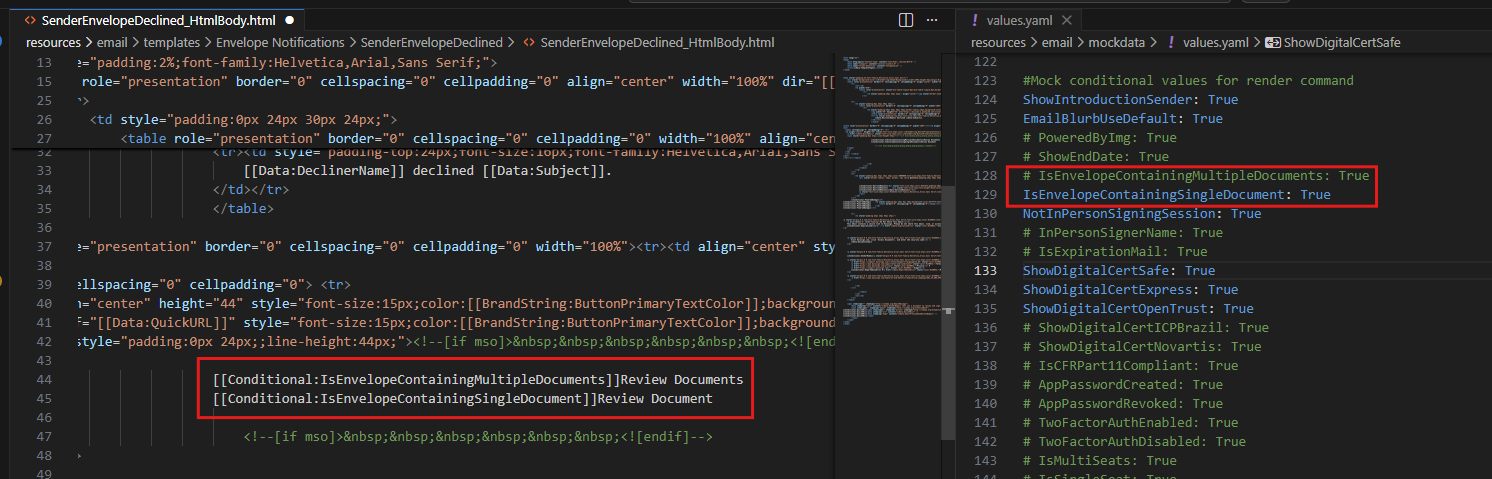Viewport: 1492px width, 479px height.
Task: Click 'ShowDigitalCertOpenTrust: True' line
Action: click(1138, 308)
